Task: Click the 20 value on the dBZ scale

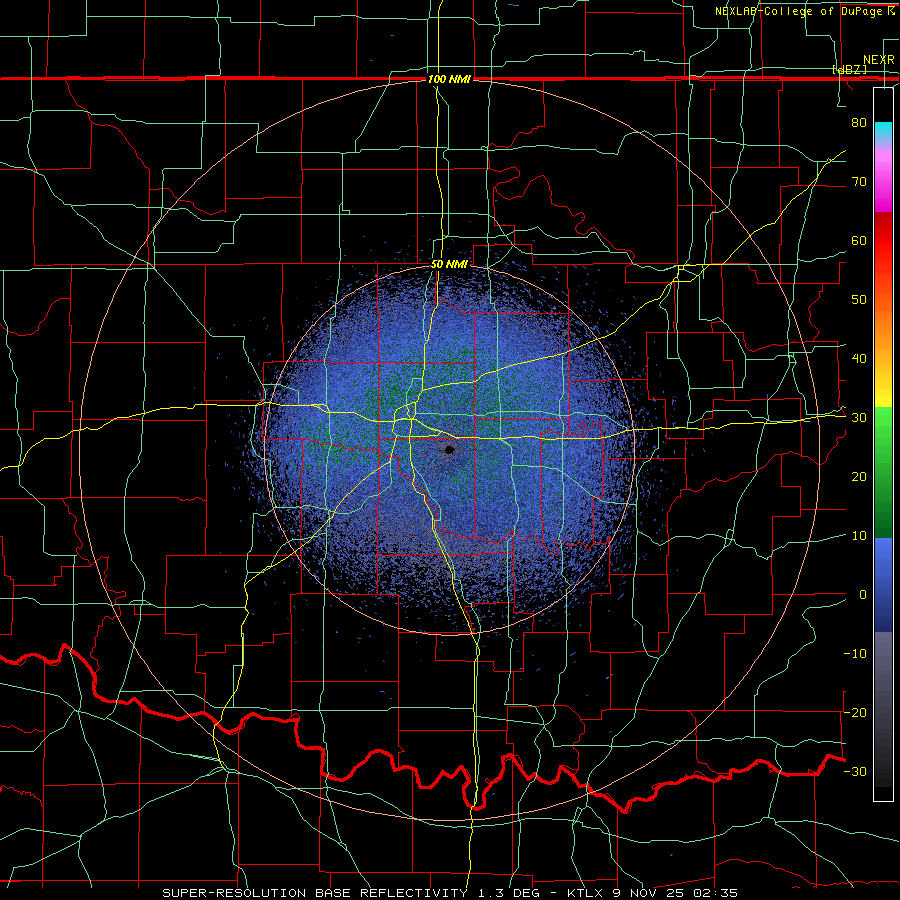Action: 859,477
